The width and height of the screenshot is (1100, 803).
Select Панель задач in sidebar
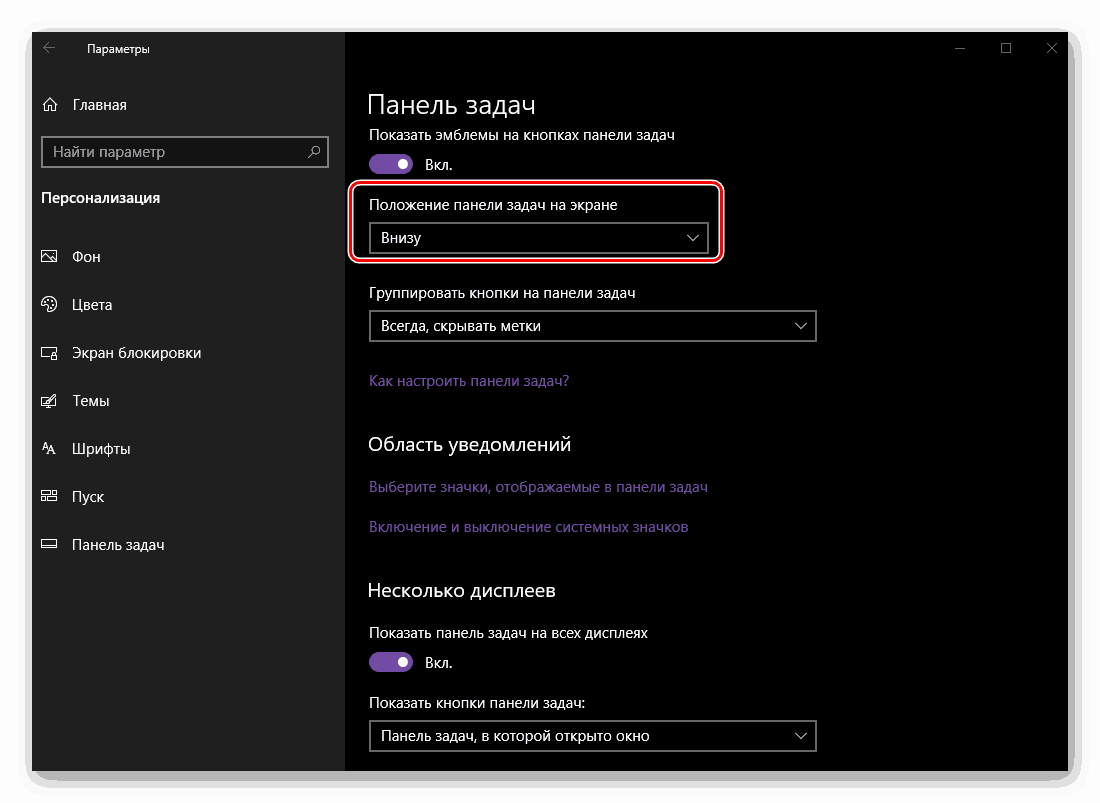click(x=118, y=545)
